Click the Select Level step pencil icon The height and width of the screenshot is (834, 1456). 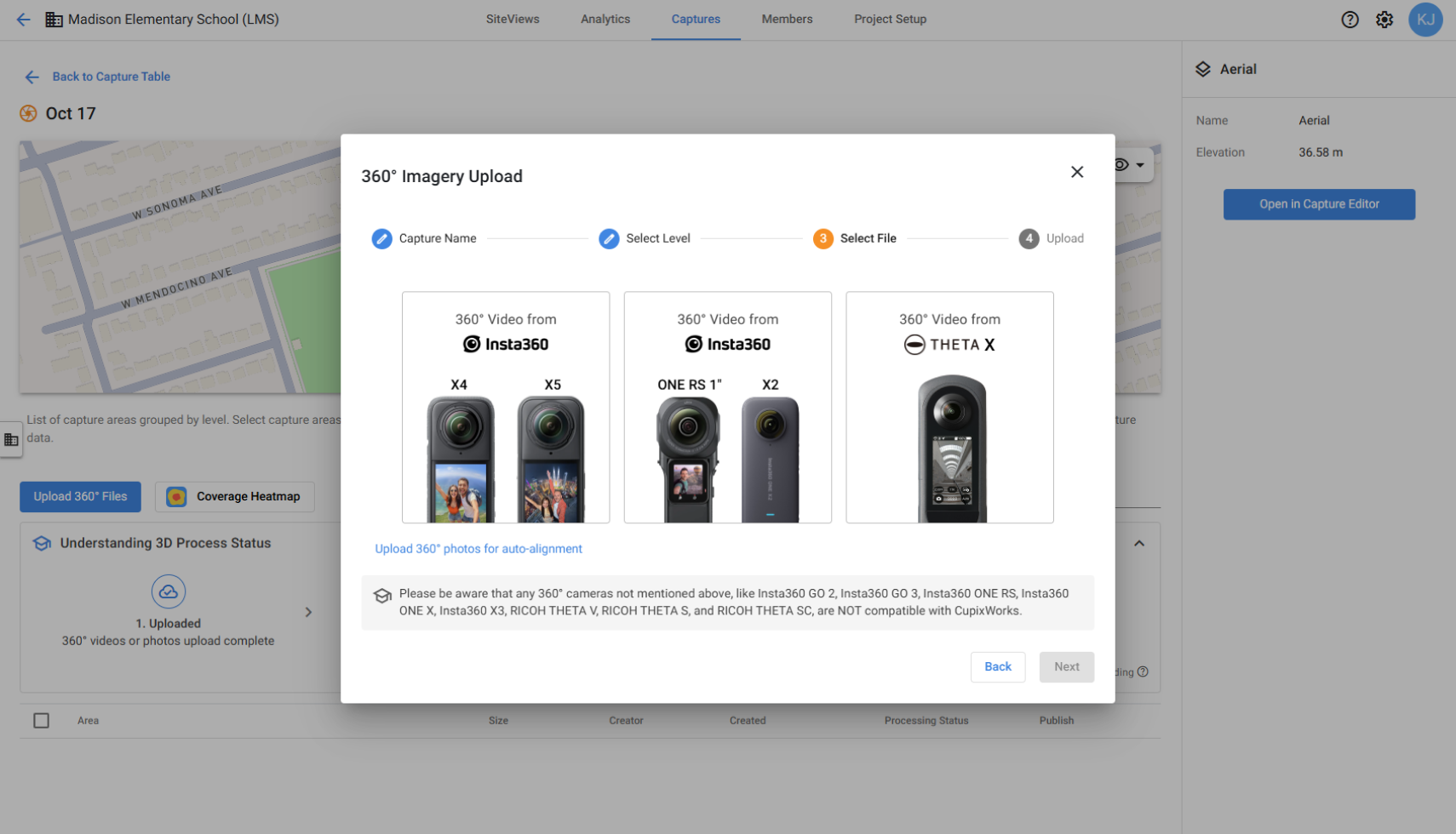609,238
